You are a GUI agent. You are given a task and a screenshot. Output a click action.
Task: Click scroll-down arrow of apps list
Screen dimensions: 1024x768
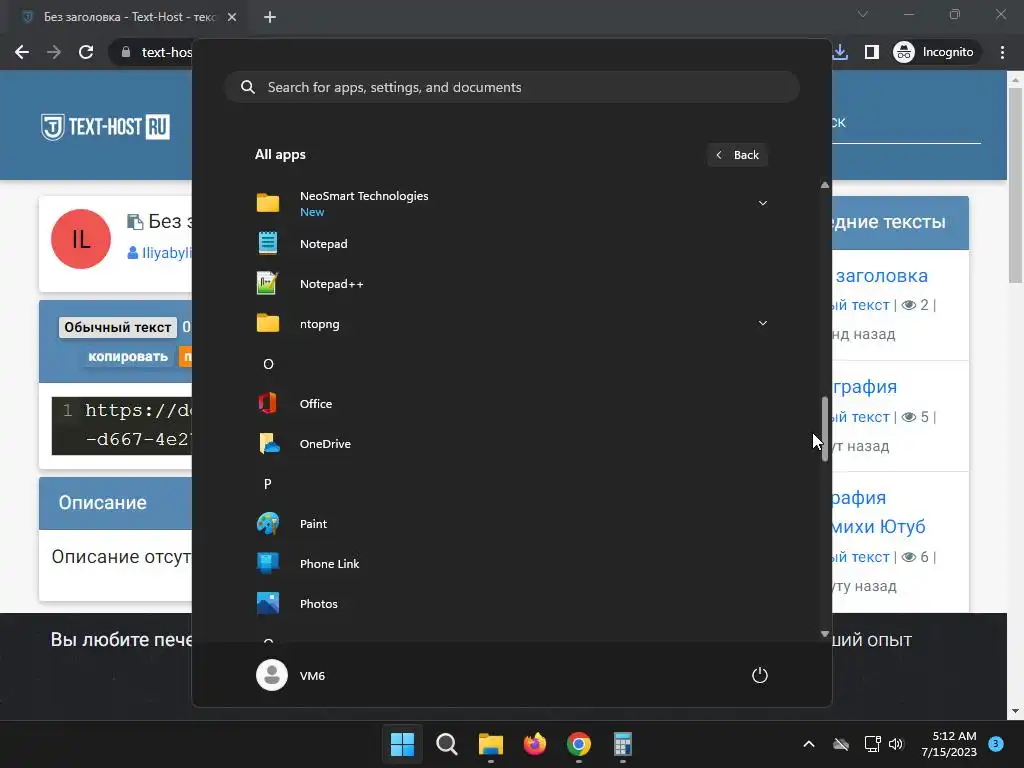pos(825,633)
